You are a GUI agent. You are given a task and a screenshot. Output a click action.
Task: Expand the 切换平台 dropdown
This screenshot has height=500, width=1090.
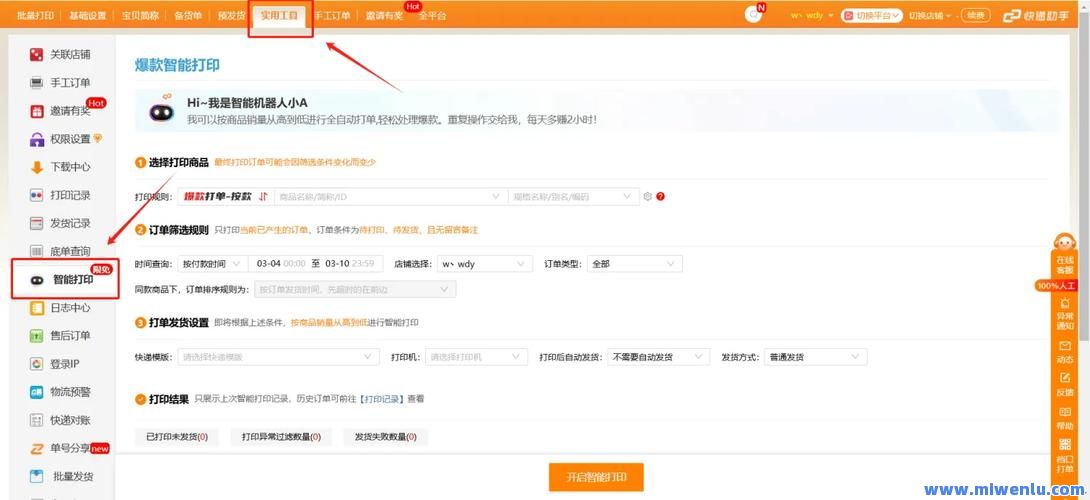[872, 15]
